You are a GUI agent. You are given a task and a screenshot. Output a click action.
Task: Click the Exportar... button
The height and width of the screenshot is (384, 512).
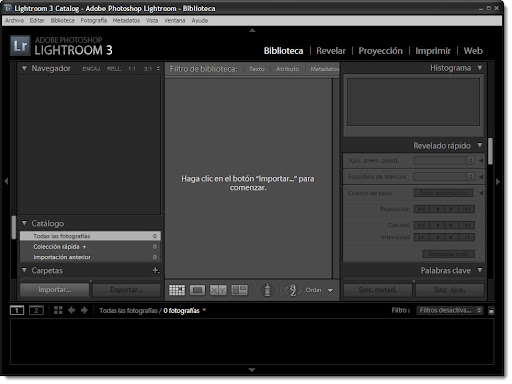126,290
